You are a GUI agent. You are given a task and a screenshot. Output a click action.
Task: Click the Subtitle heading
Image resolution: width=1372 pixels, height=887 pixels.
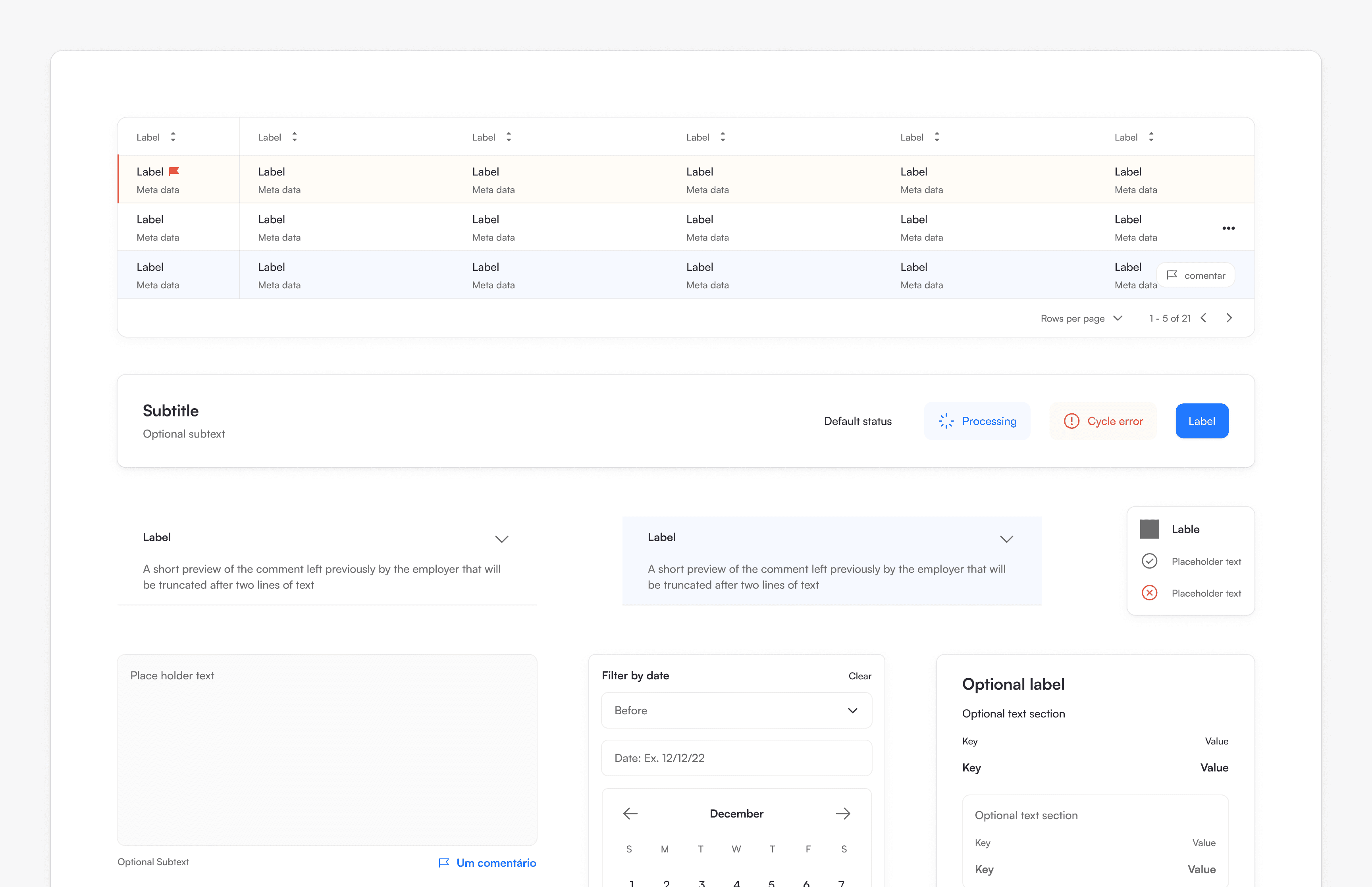(170, 411)
